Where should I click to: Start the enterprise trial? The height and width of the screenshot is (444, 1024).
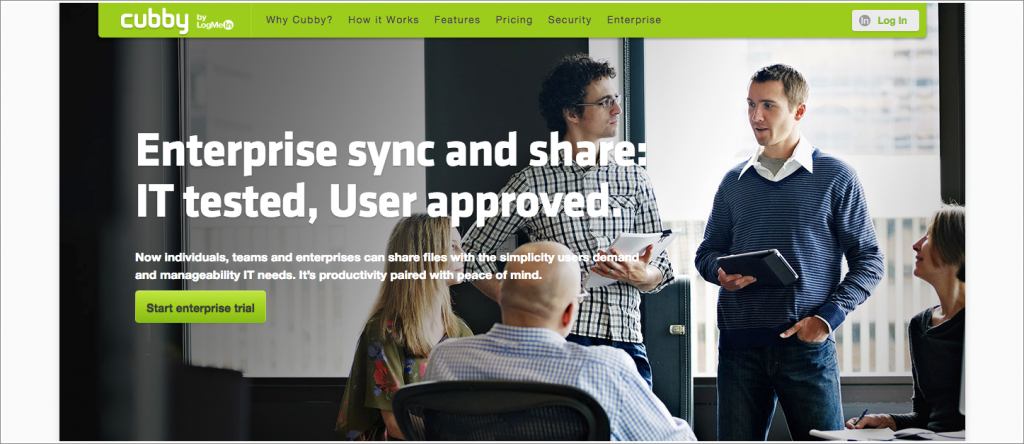click(200, 307)
